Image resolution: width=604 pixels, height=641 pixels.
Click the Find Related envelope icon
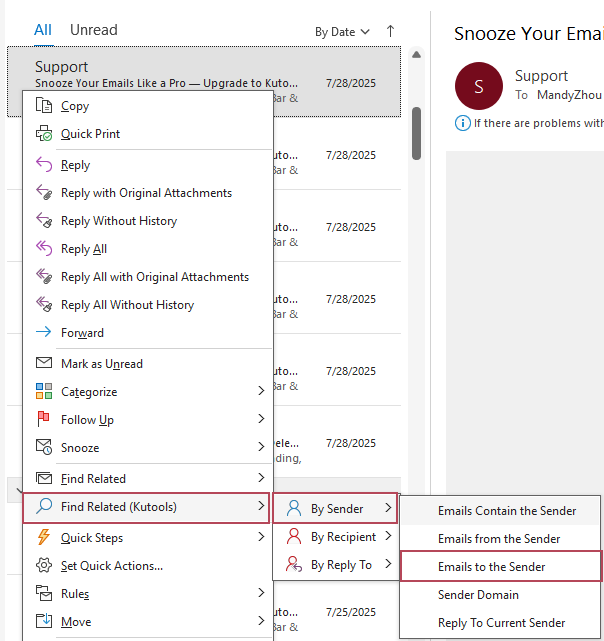coord(44,478)
